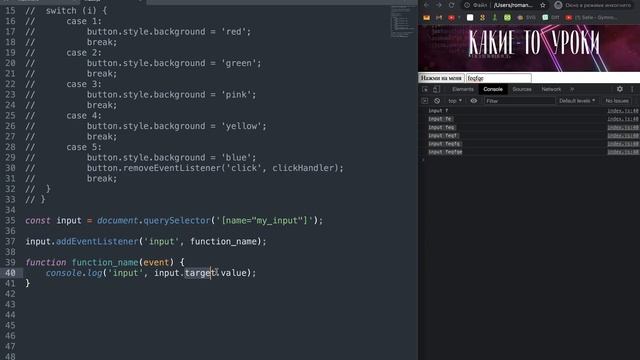
Task: Click 'querySelector' on line 35
Action: coord(177,220)
